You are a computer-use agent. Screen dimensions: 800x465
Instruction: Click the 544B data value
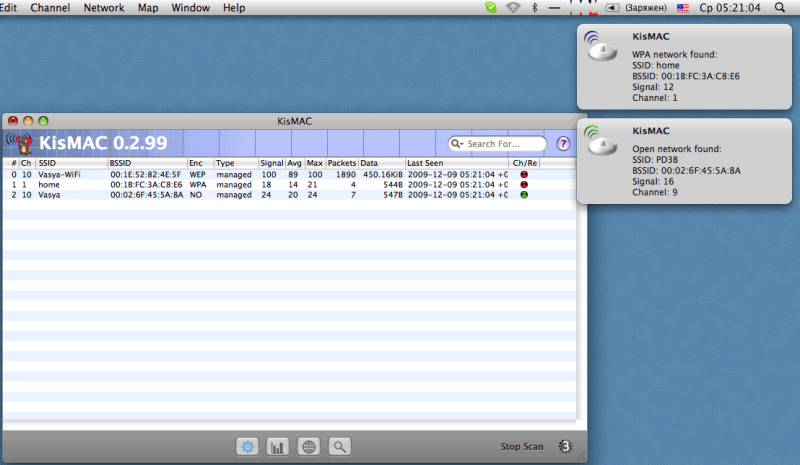tap(393, 185)
